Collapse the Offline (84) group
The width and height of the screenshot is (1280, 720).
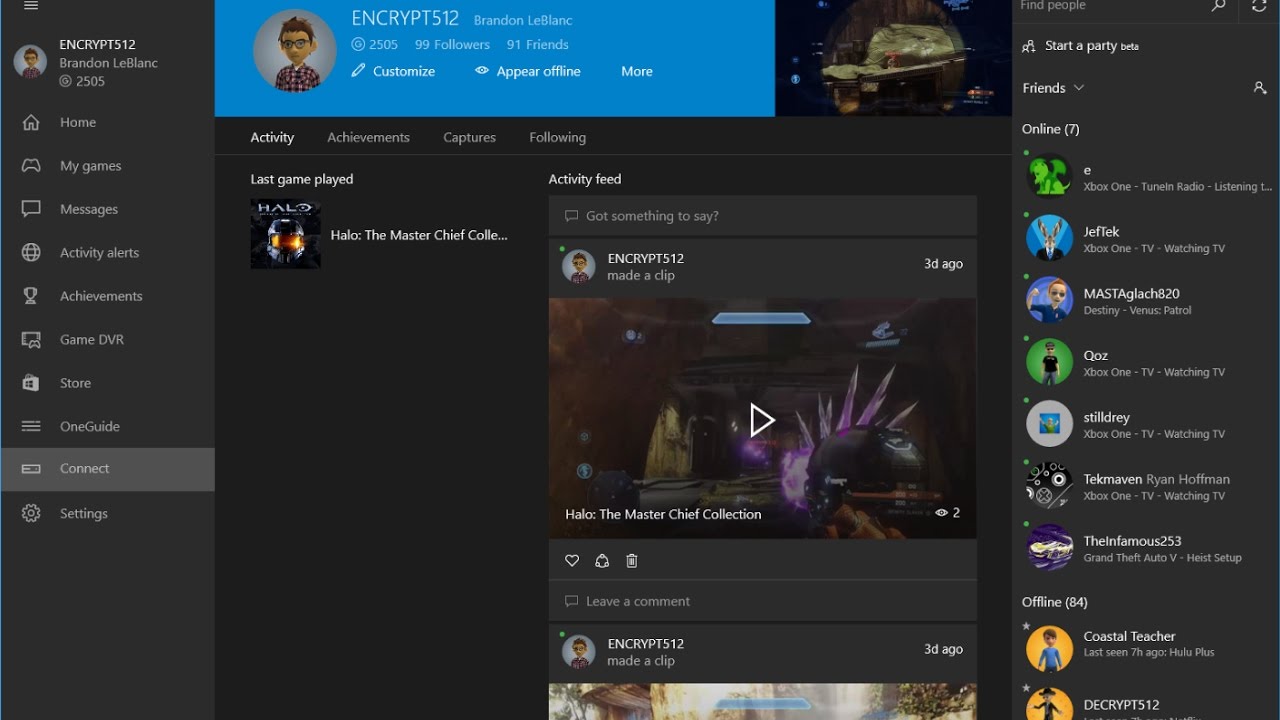click(1054, 602)
